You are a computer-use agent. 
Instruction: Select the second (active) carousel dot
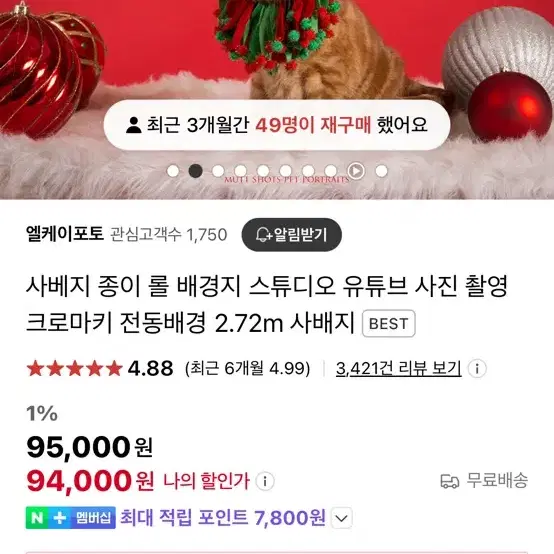pos(195,171)
